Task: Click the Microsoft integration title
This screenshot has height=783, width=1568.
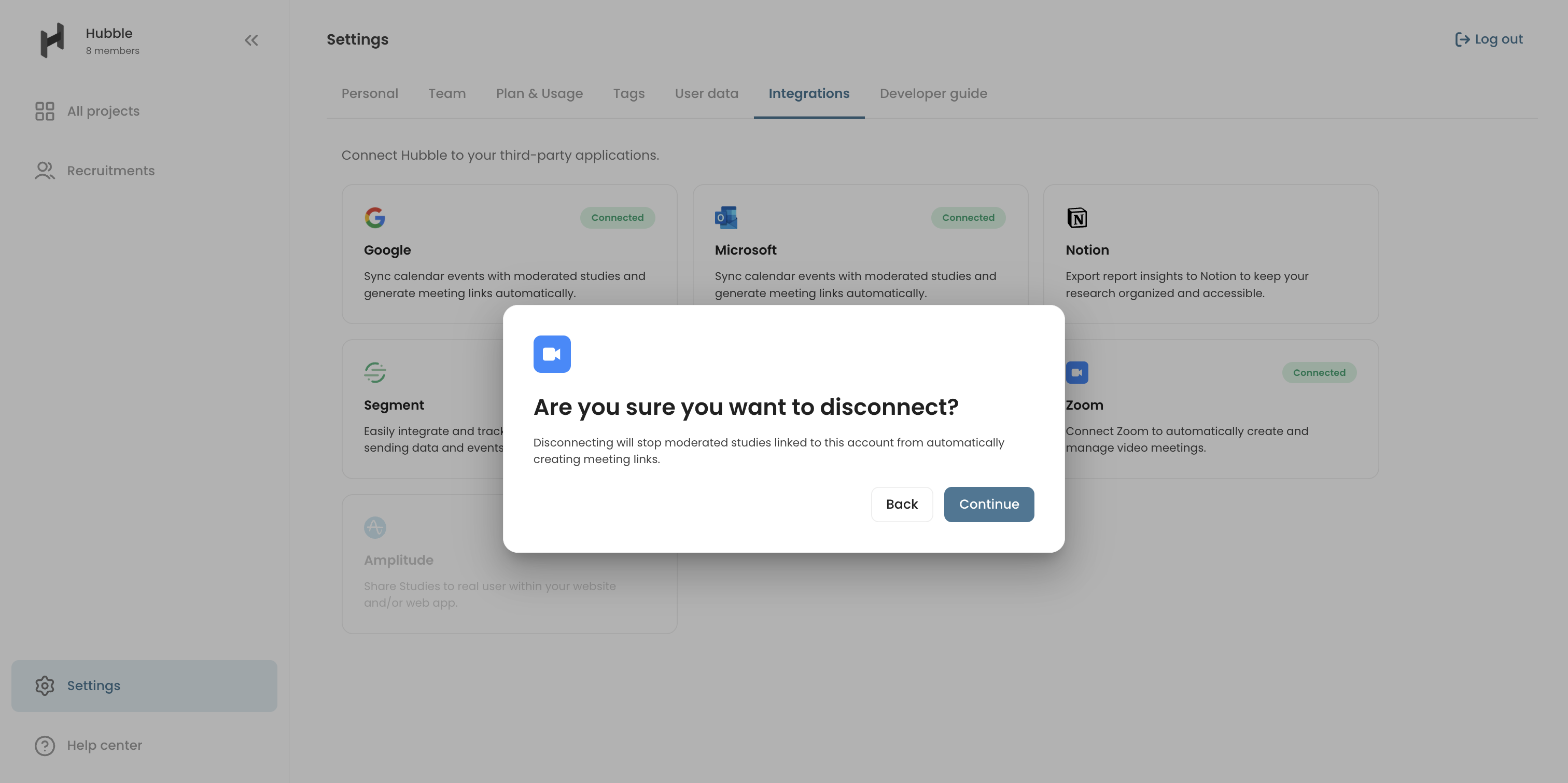Action: click(x=745, y=250)
